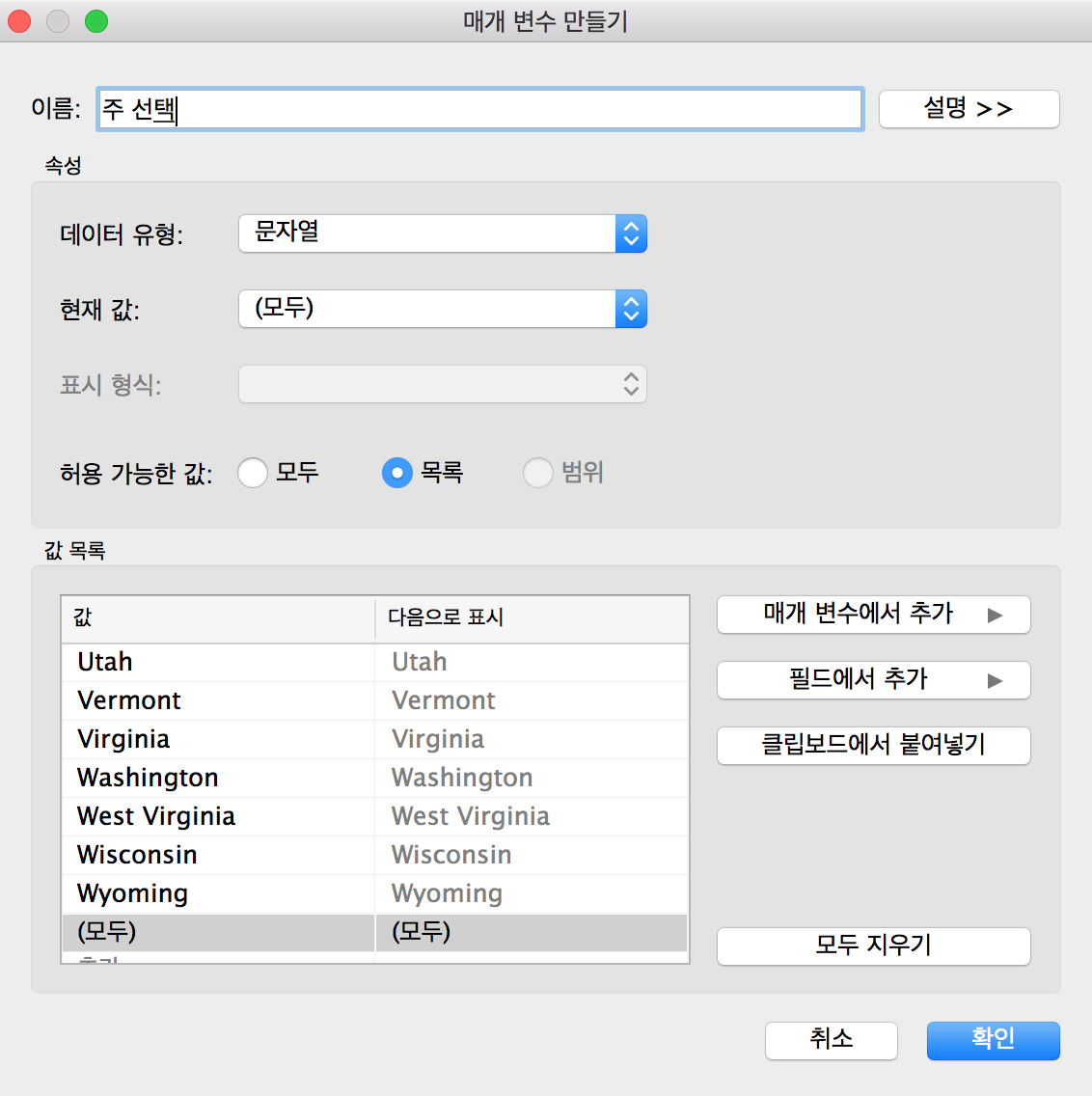This screenshot has height=1096, width=1092.
Task: Open the 현재 값 dropdown
Action: (443, 309)
